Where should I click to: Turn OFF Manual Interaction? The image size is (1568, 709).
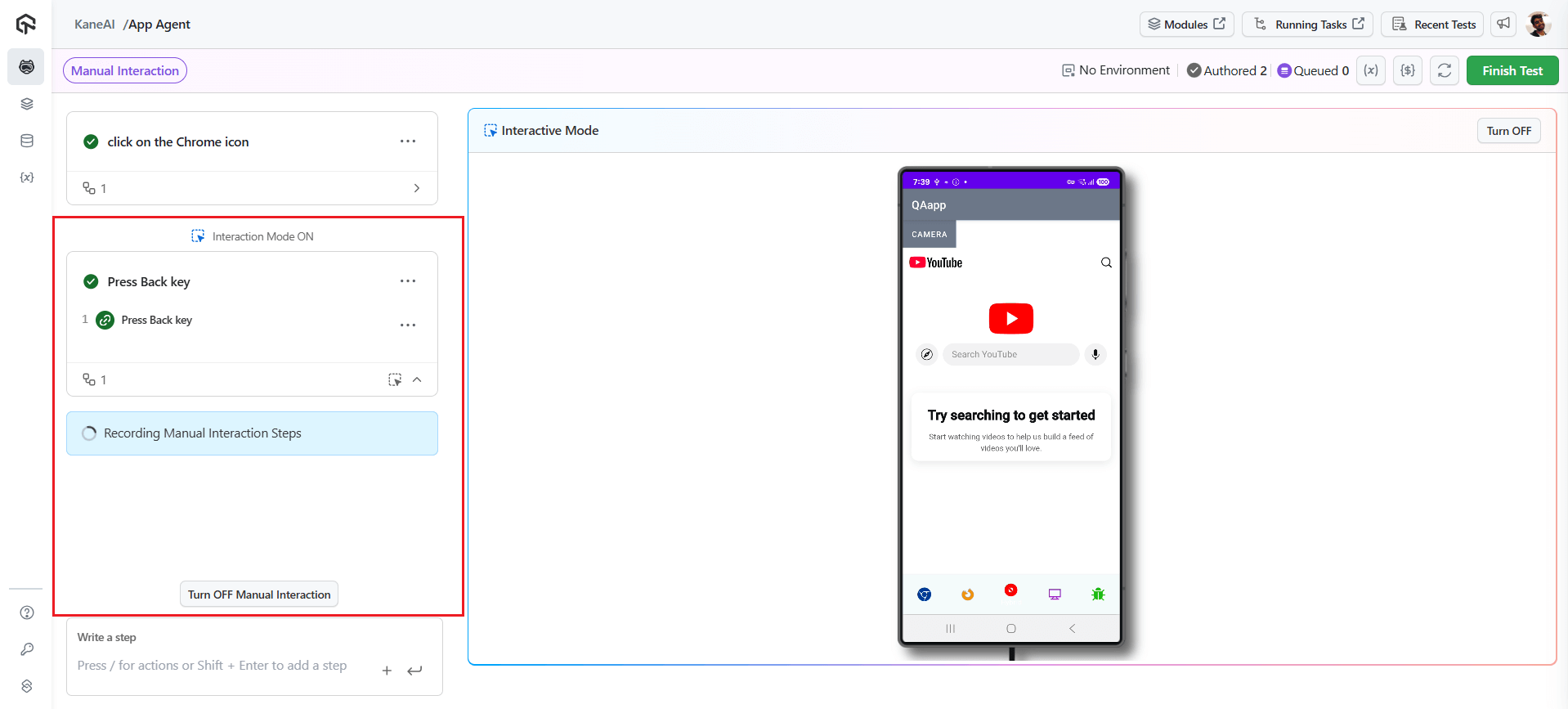point(259,595)
